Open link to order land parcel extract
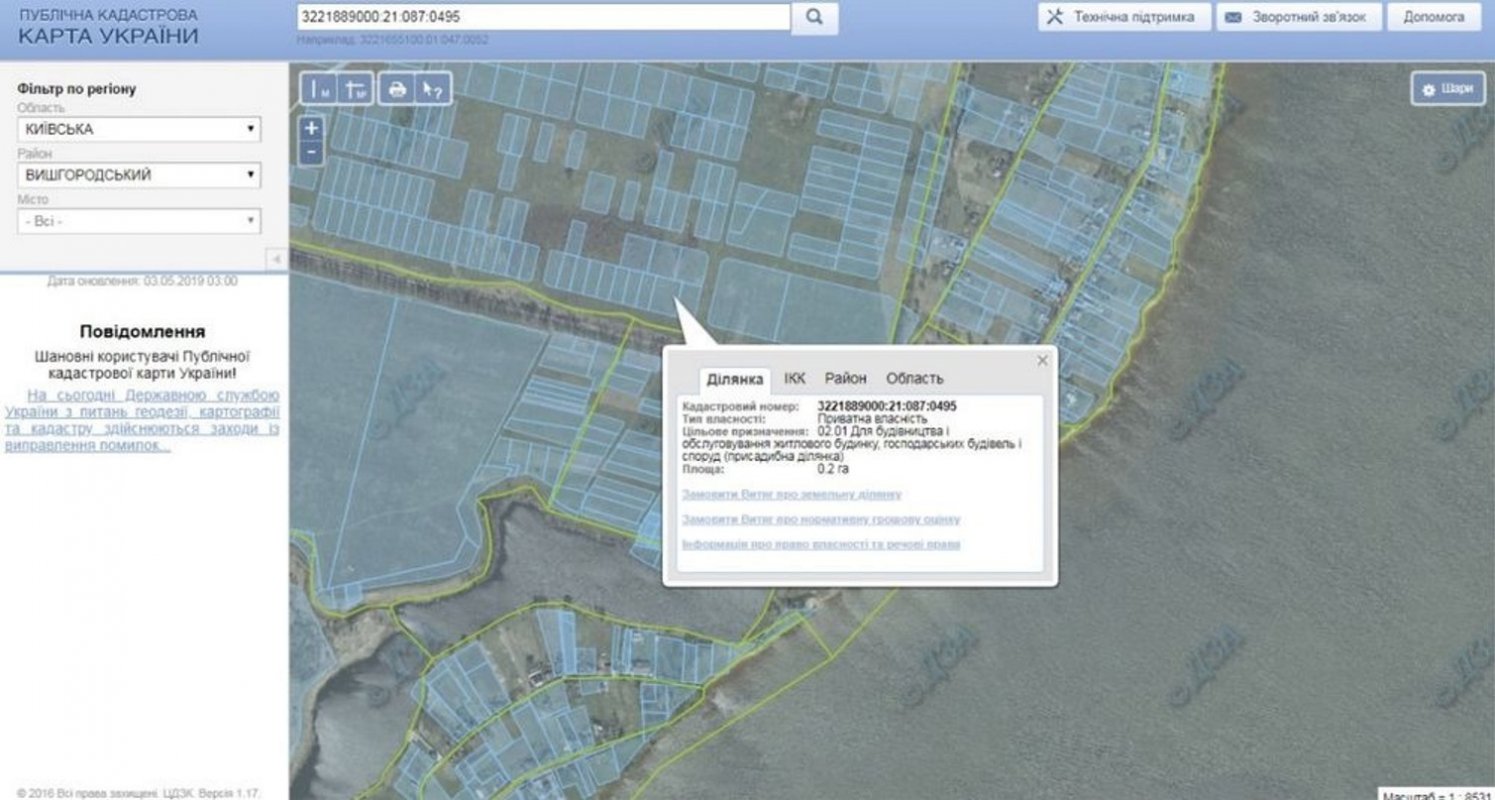Screen dimensions: 1495x800 point(791,494)
